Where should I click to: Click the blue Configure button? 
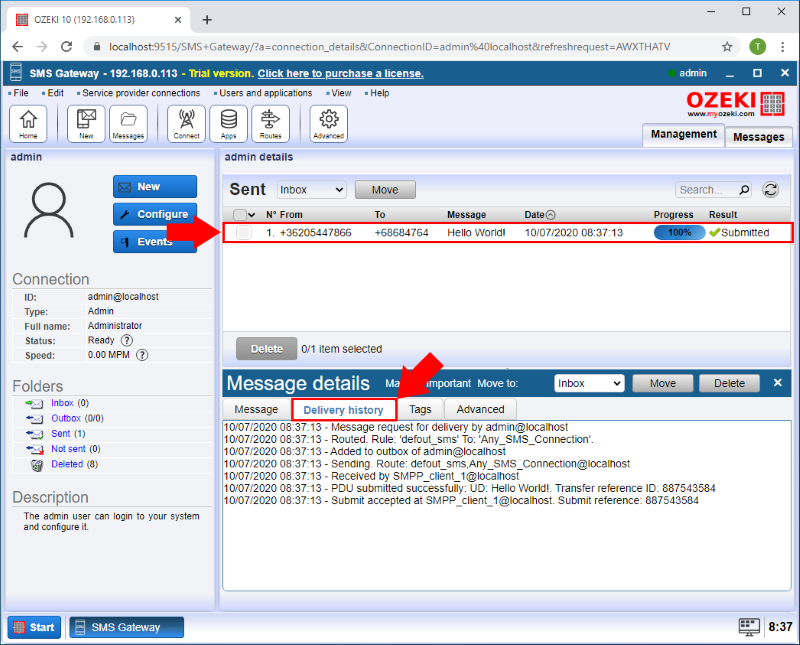(155, 214)
